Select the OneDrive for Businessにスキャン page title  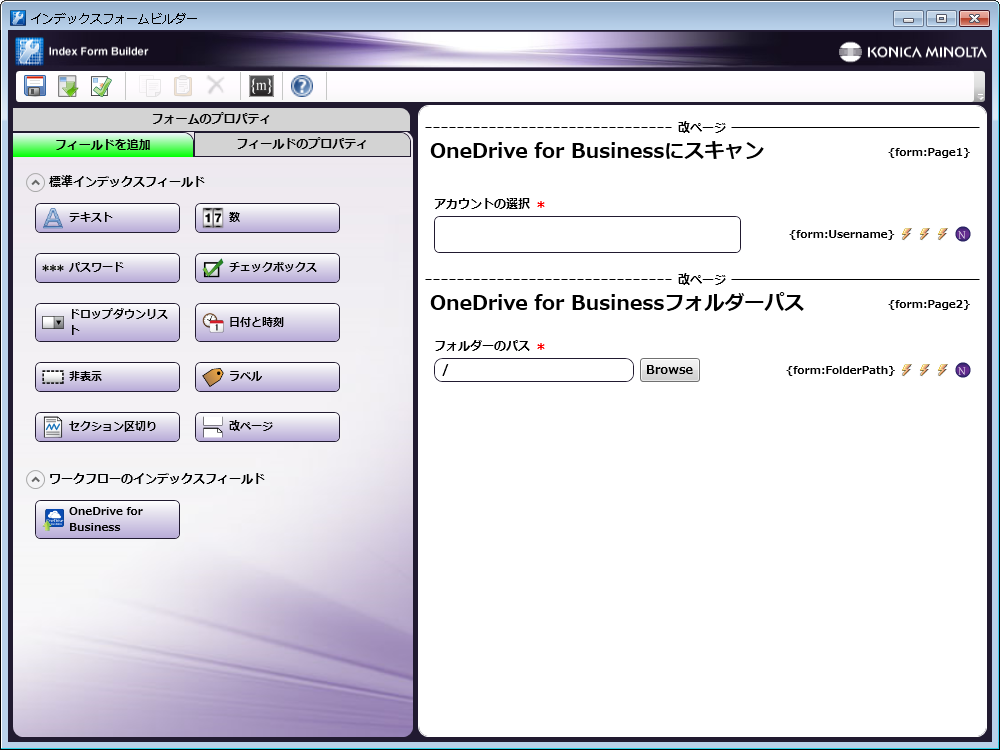597,151
